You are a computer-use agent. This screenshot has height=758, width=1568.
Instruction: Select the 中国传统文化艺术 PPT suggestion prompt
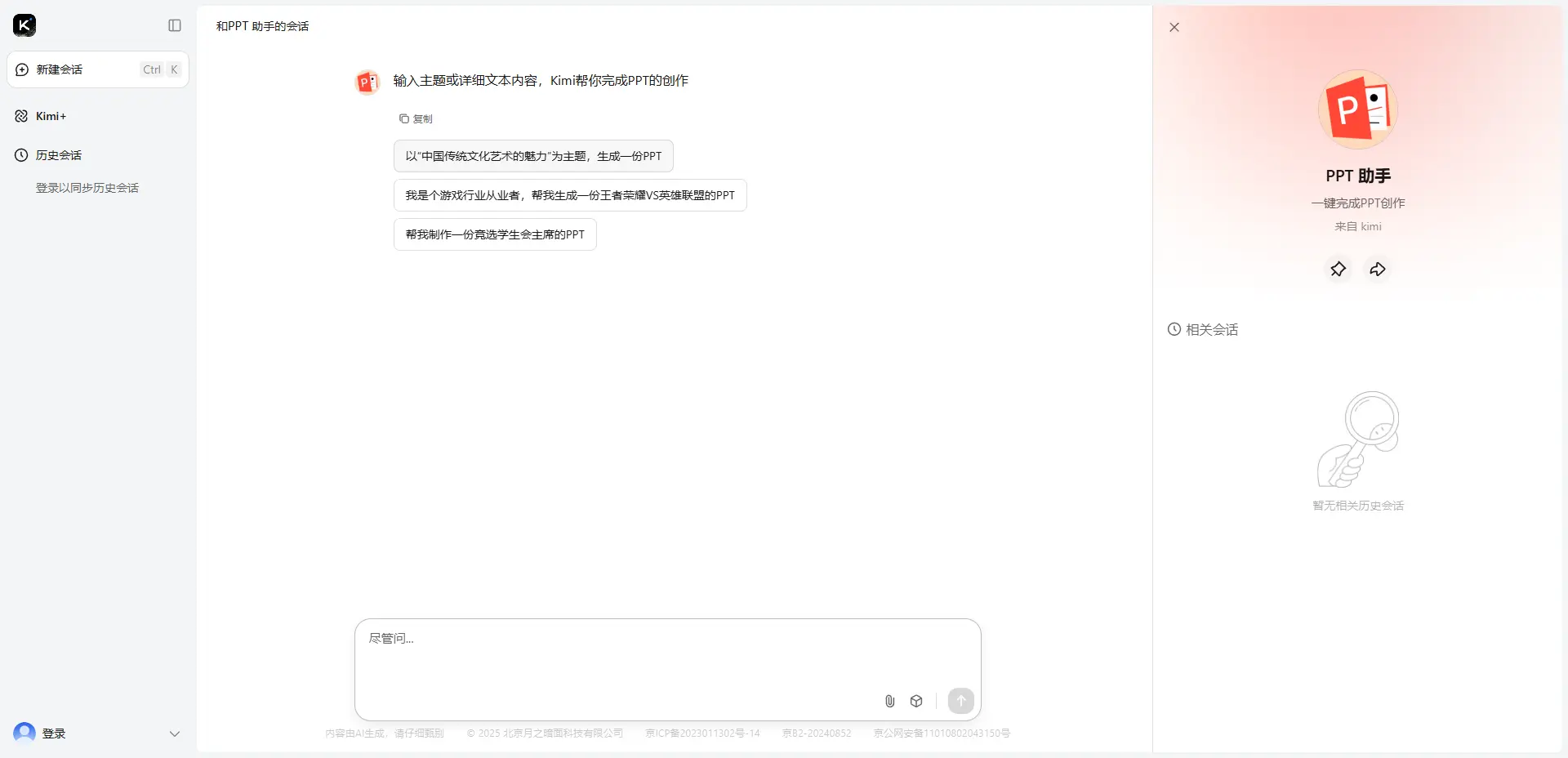[x=532, y=155]
